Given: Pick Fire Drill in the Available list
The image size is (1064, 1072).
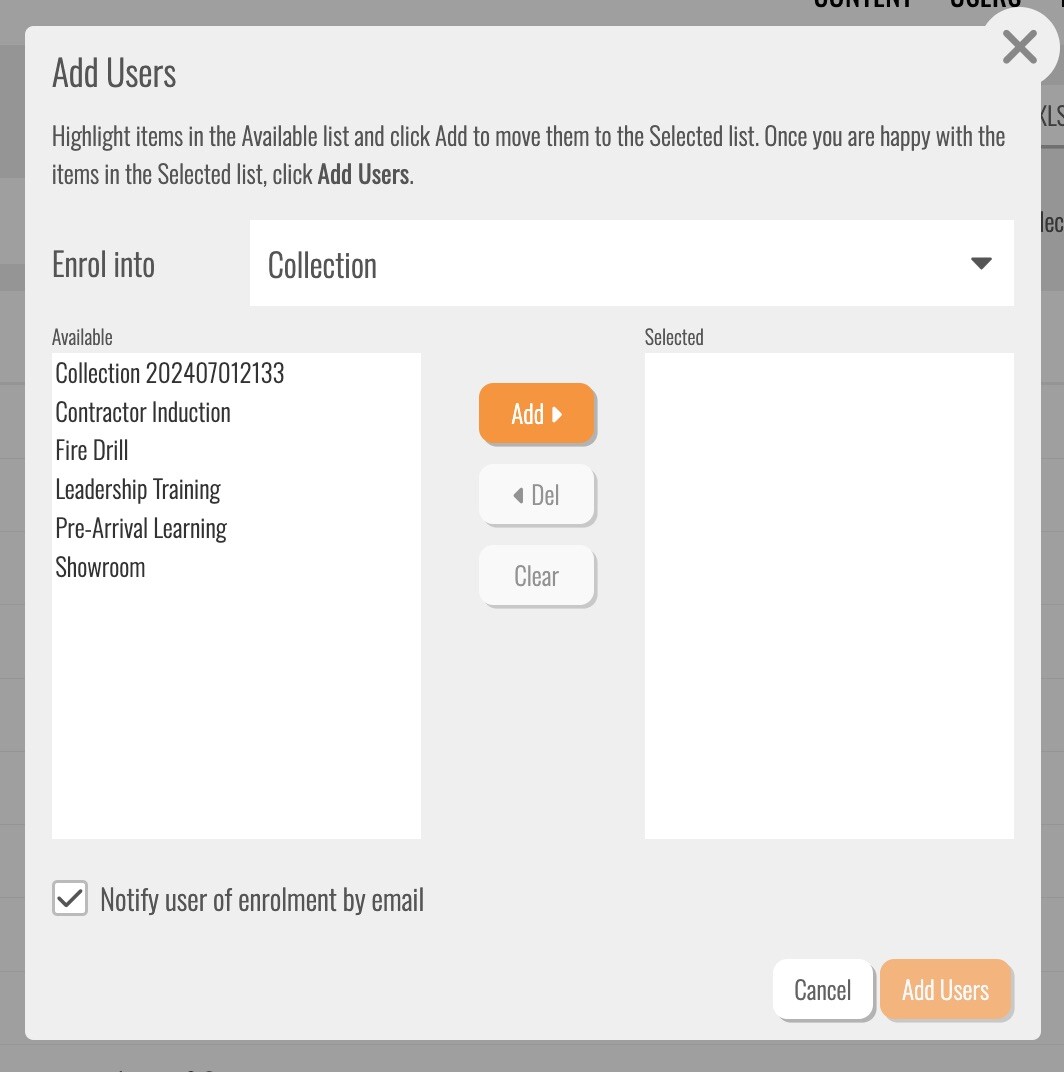Looking at the screenshot, I should click(x=92, y=451).
